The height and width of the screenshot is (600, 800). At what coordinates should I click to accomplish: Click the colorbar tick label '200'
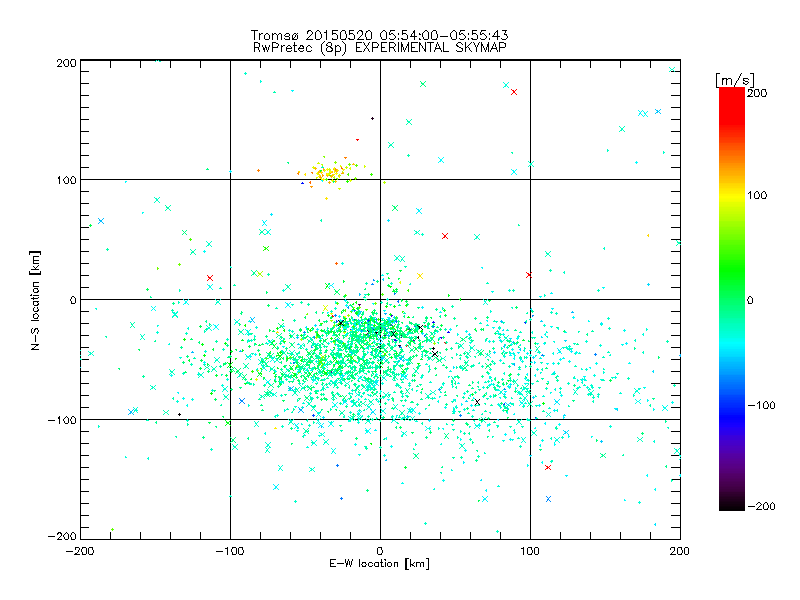tap(757, 93)
